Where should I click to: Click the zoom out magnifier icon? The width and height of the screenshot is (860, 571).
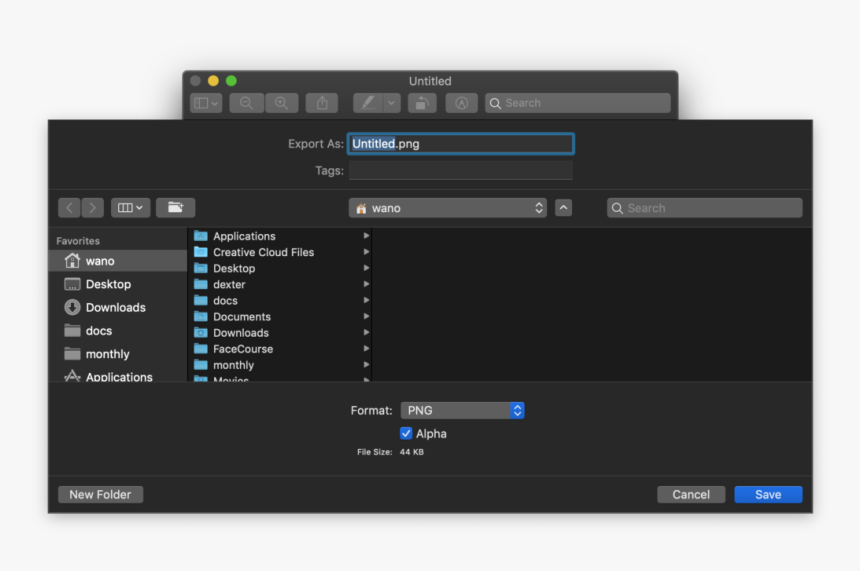point(246,103)
